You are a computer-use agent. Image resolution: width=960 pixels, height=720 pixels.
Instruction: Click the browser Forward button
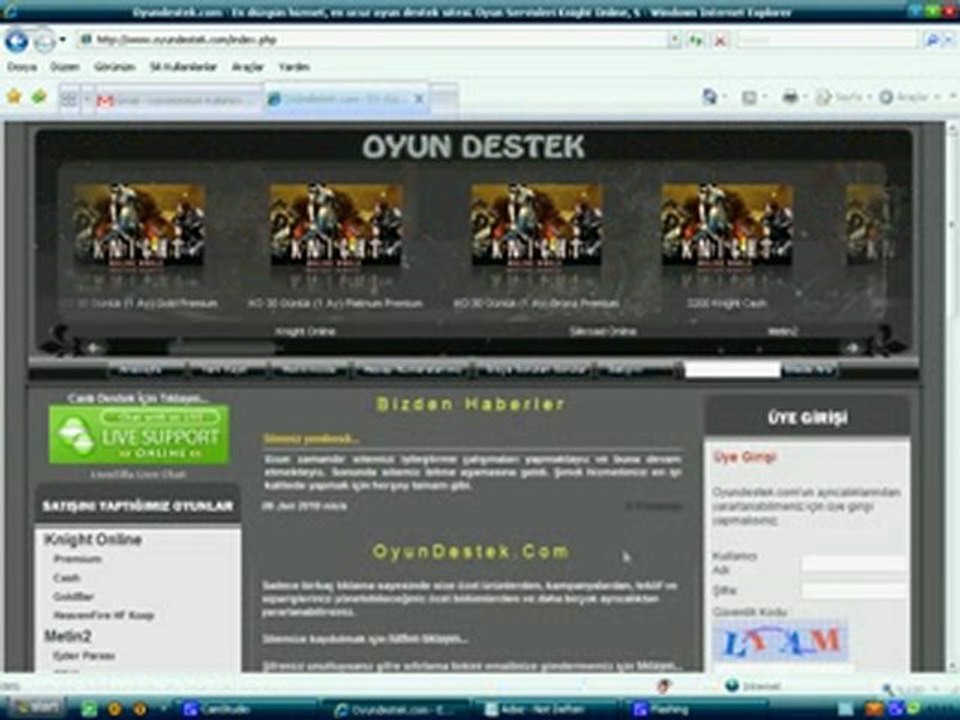[44, 41]
